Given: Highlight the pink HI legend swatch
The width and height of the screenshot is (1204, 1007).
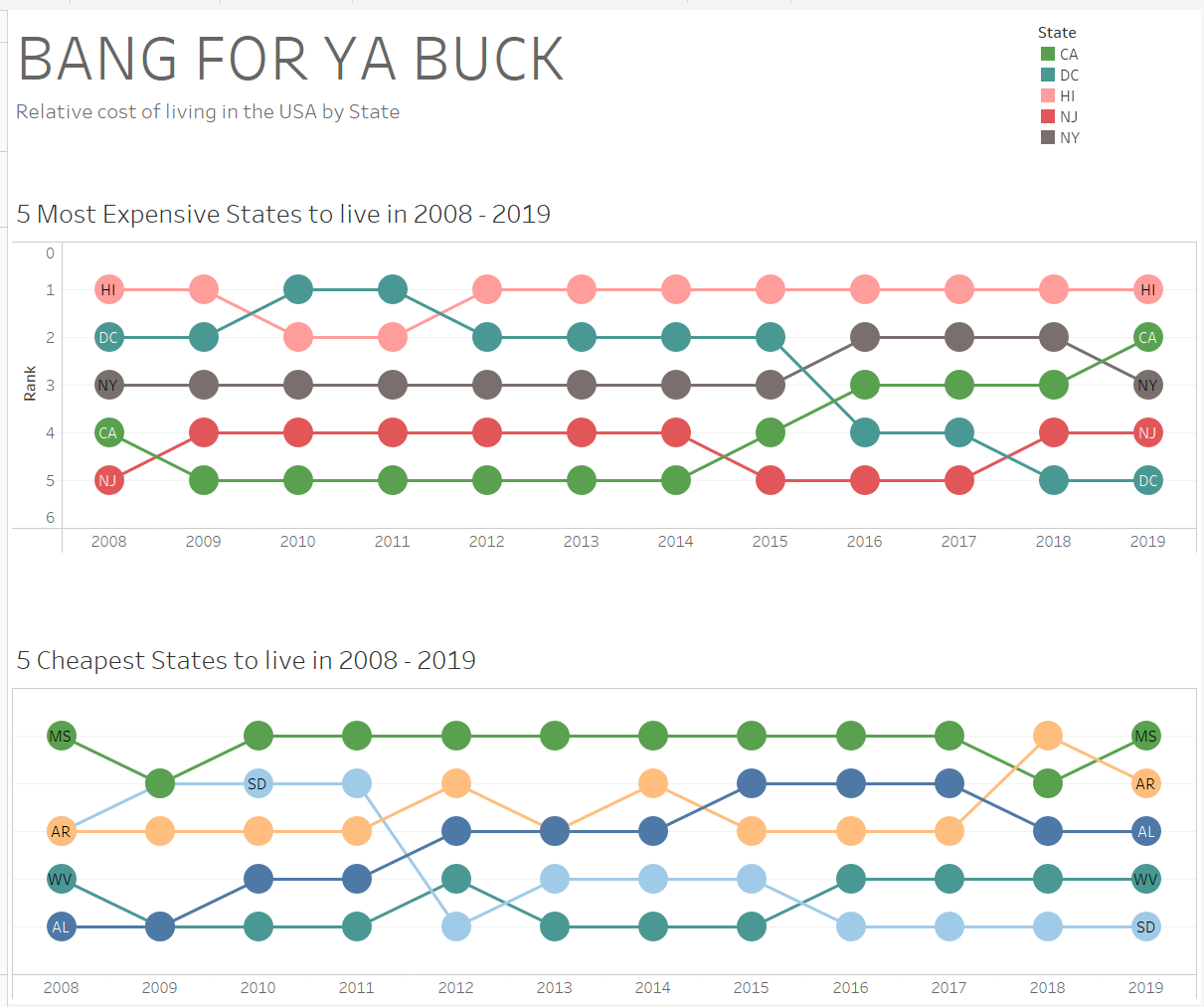Looking at the screenshot, I should click(1048, 95).
